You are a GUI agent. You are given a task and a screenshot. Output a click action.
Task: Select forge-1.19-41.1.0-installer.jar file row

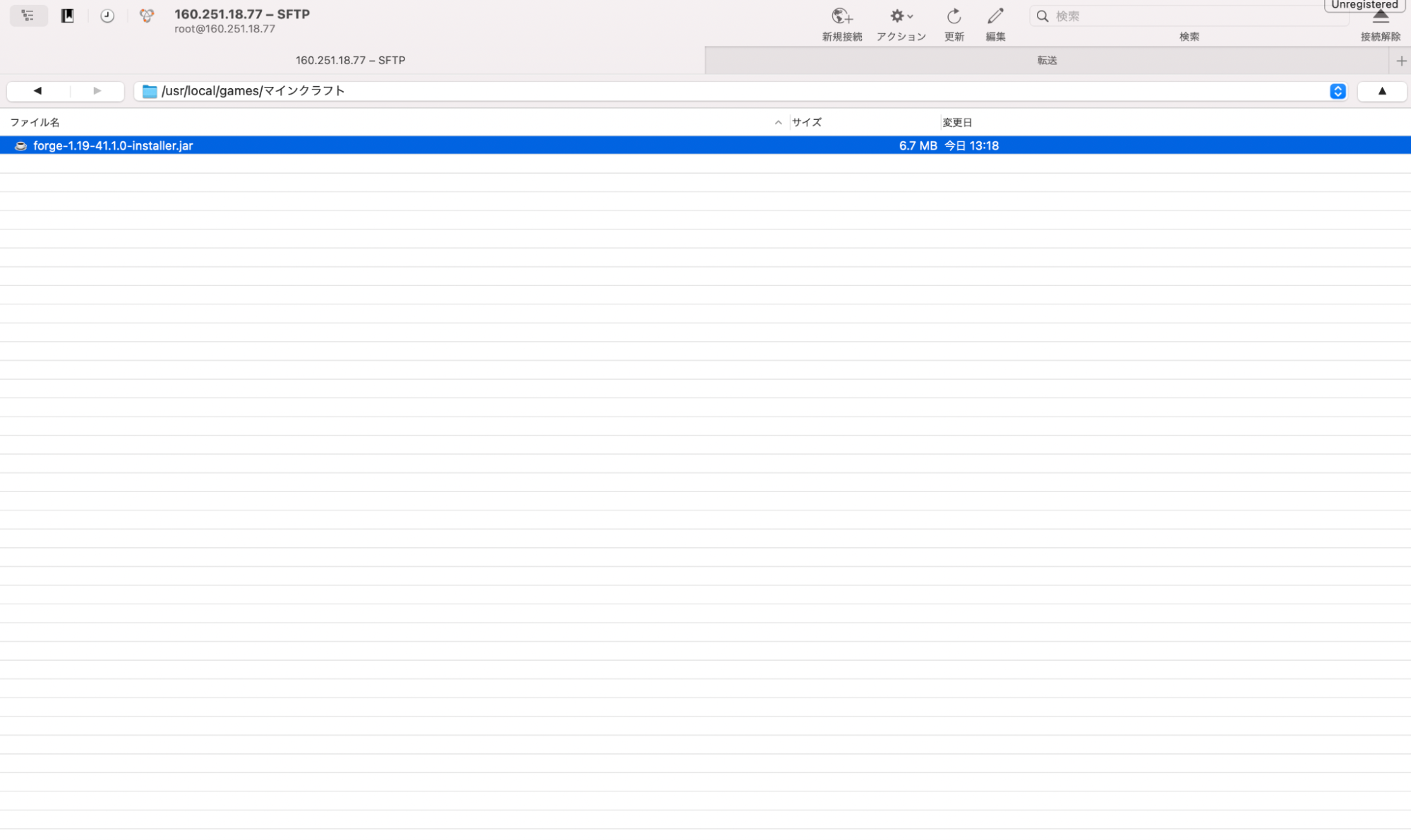[705, 145]
